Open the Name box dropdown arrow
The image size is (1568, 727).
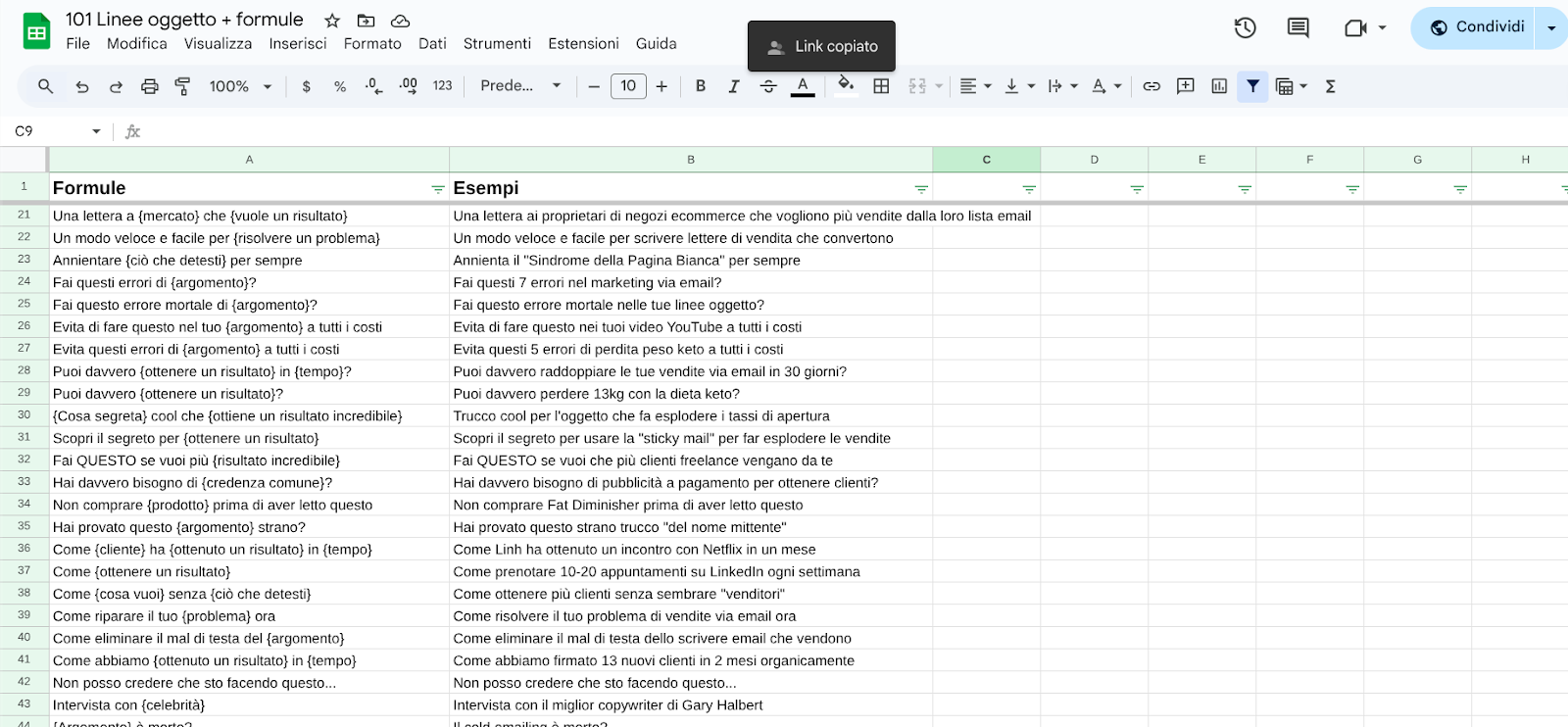coord(96,131)
